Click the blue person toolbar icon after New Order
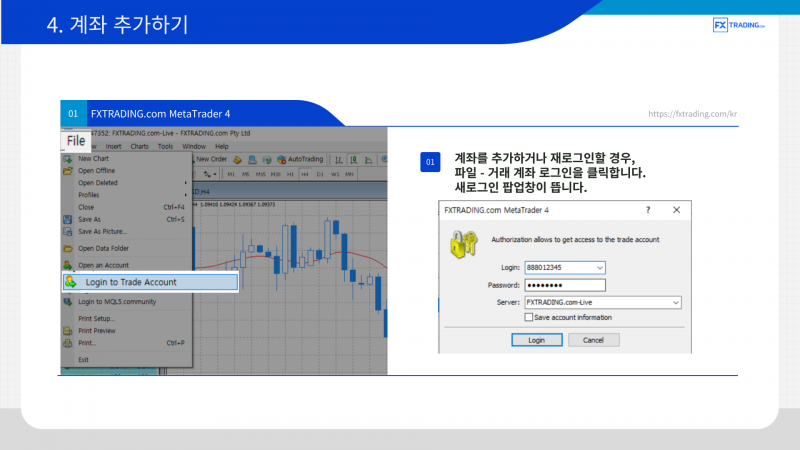The height and width of the screenshot is (450, 800). pyautogui.click(x=252, y=160)
